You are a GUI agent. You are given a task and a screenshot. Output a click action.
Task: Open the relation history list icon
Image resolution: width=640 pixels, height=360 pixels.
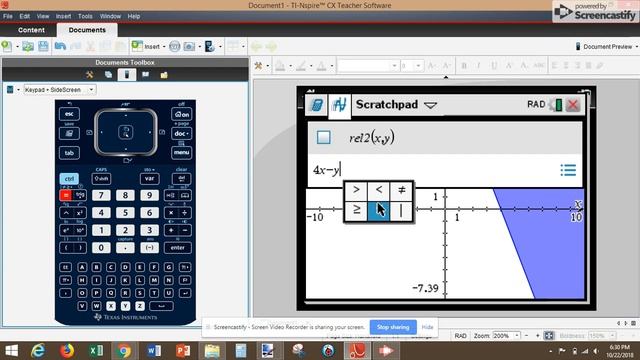click(568, 170)
